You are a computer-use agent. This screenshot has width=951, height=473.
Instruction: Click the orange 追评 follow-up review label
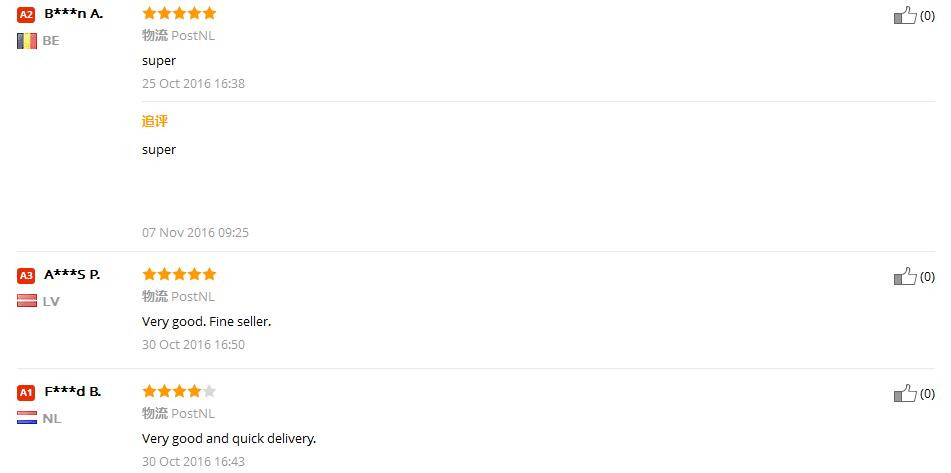(x=155, y=121)
